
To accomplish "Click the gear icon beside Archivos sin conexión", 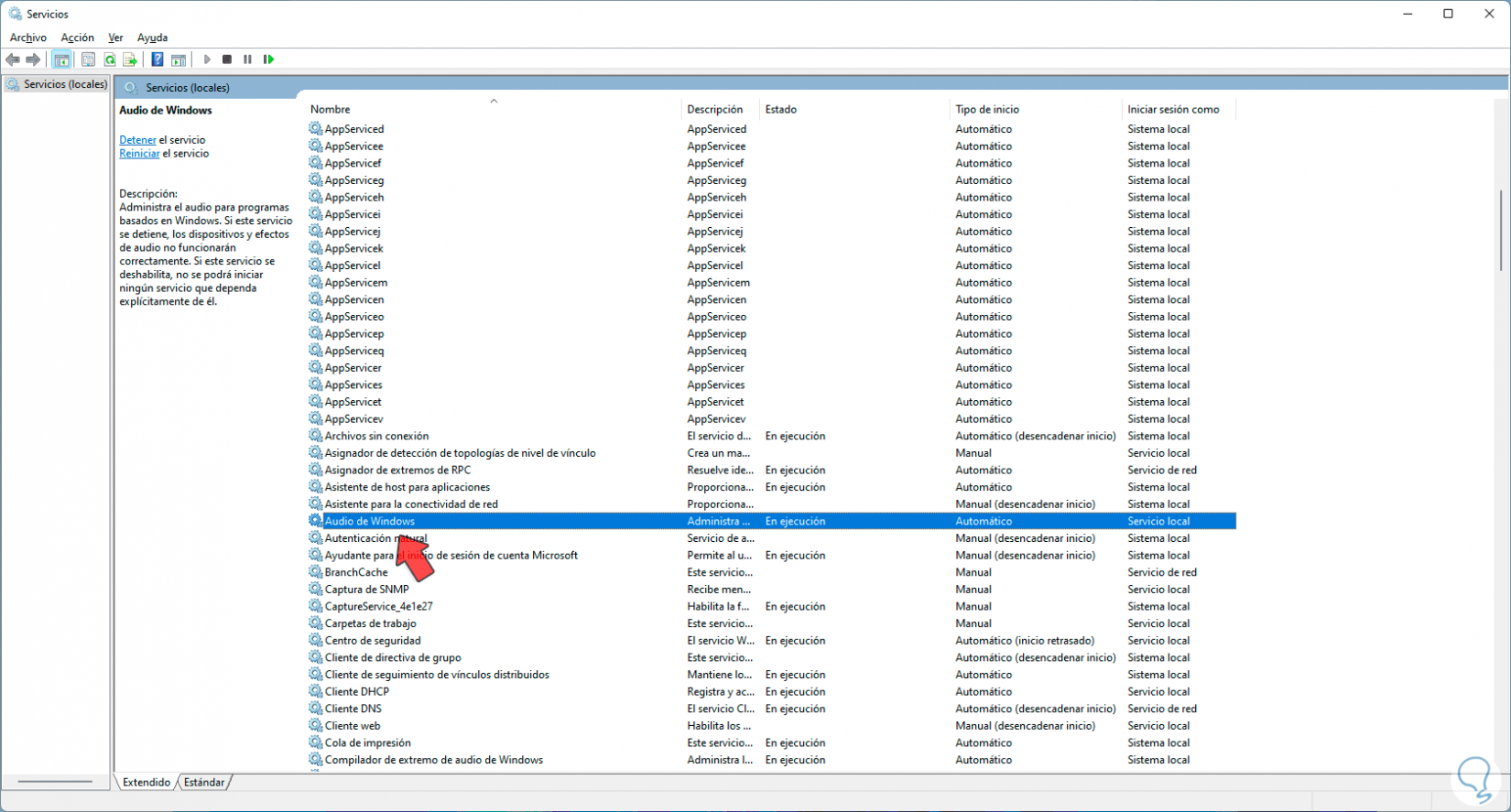I will click(x=316, y=436).
